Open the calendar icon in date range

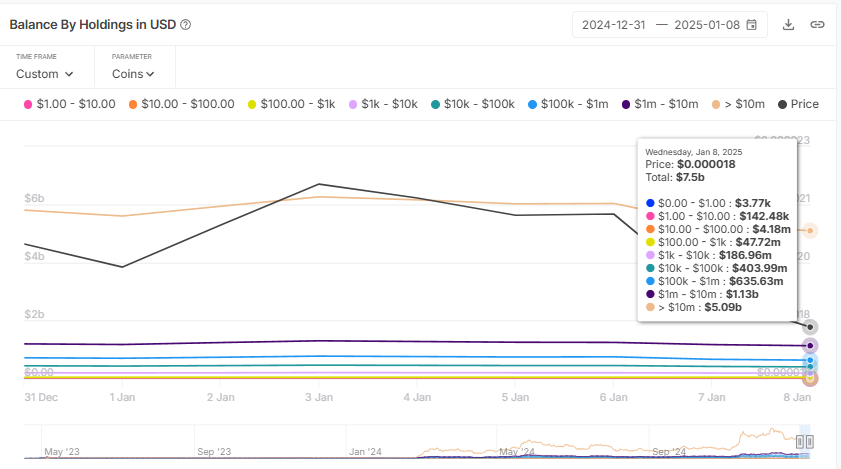tap(752, 24)
